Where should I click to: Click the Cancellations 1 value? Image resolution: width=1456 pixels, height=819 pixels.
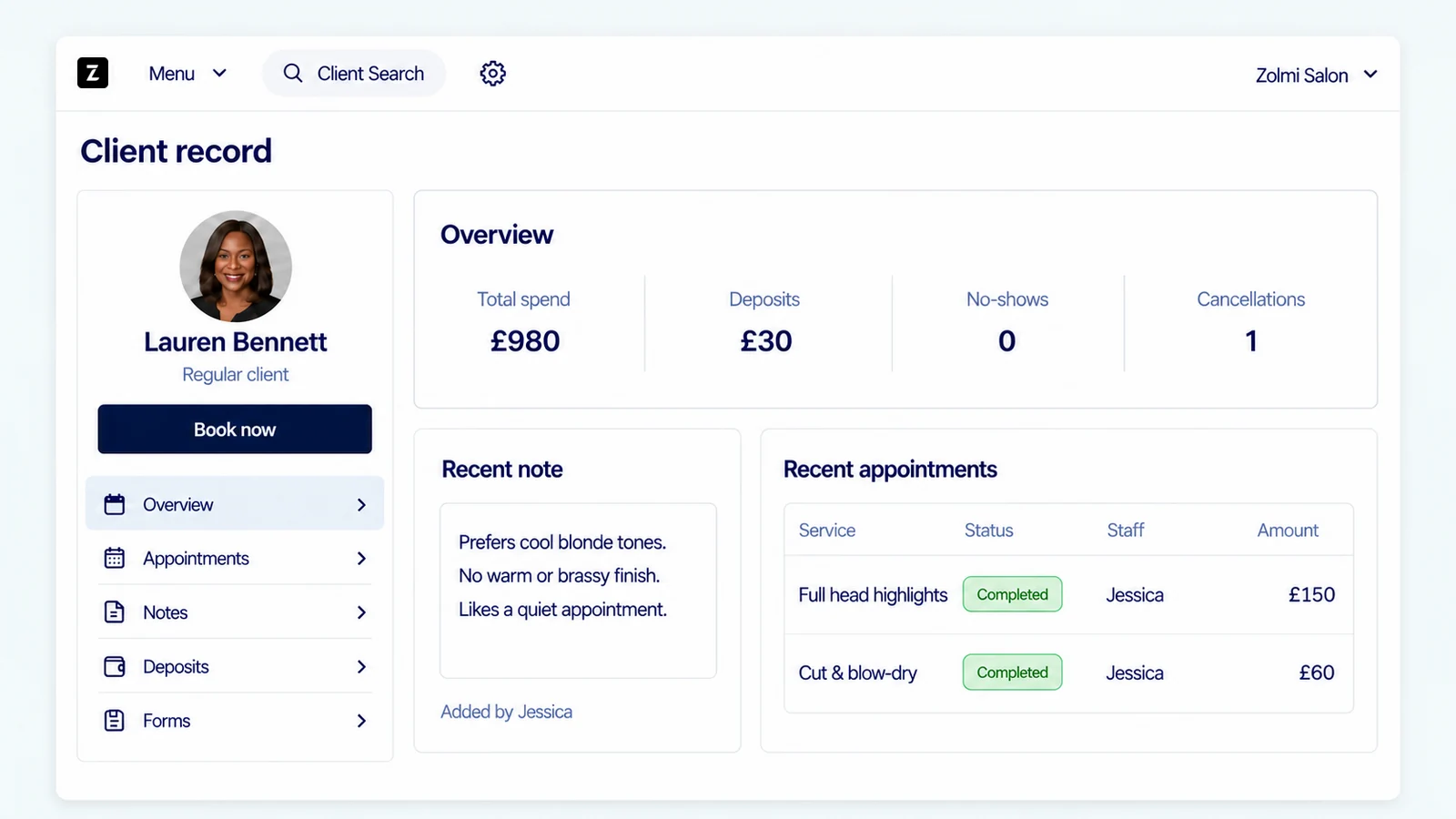tap(1251, 341)
